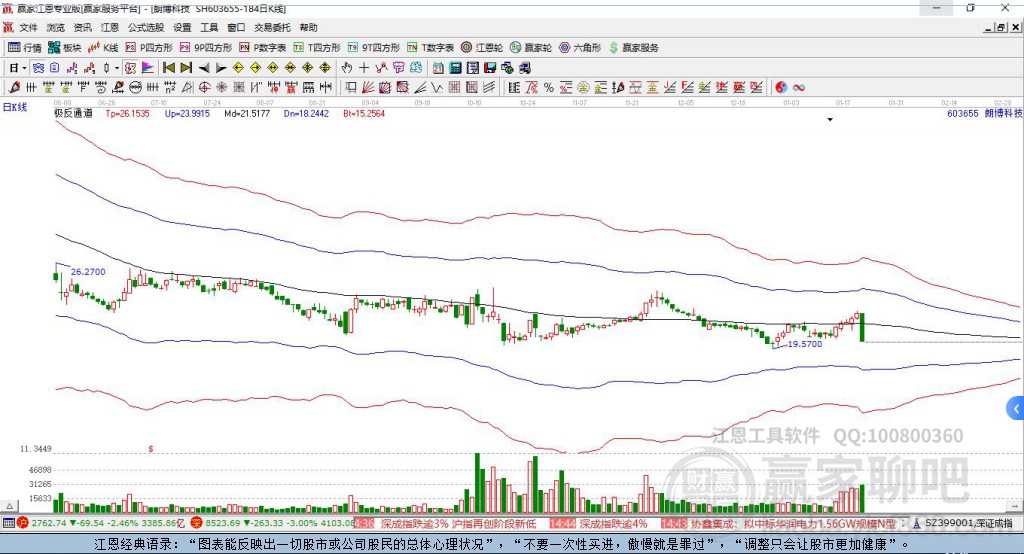Screen dimensions: 1024x554
Task: Step chart right with black arrow
Action: (x=221, y=68)
